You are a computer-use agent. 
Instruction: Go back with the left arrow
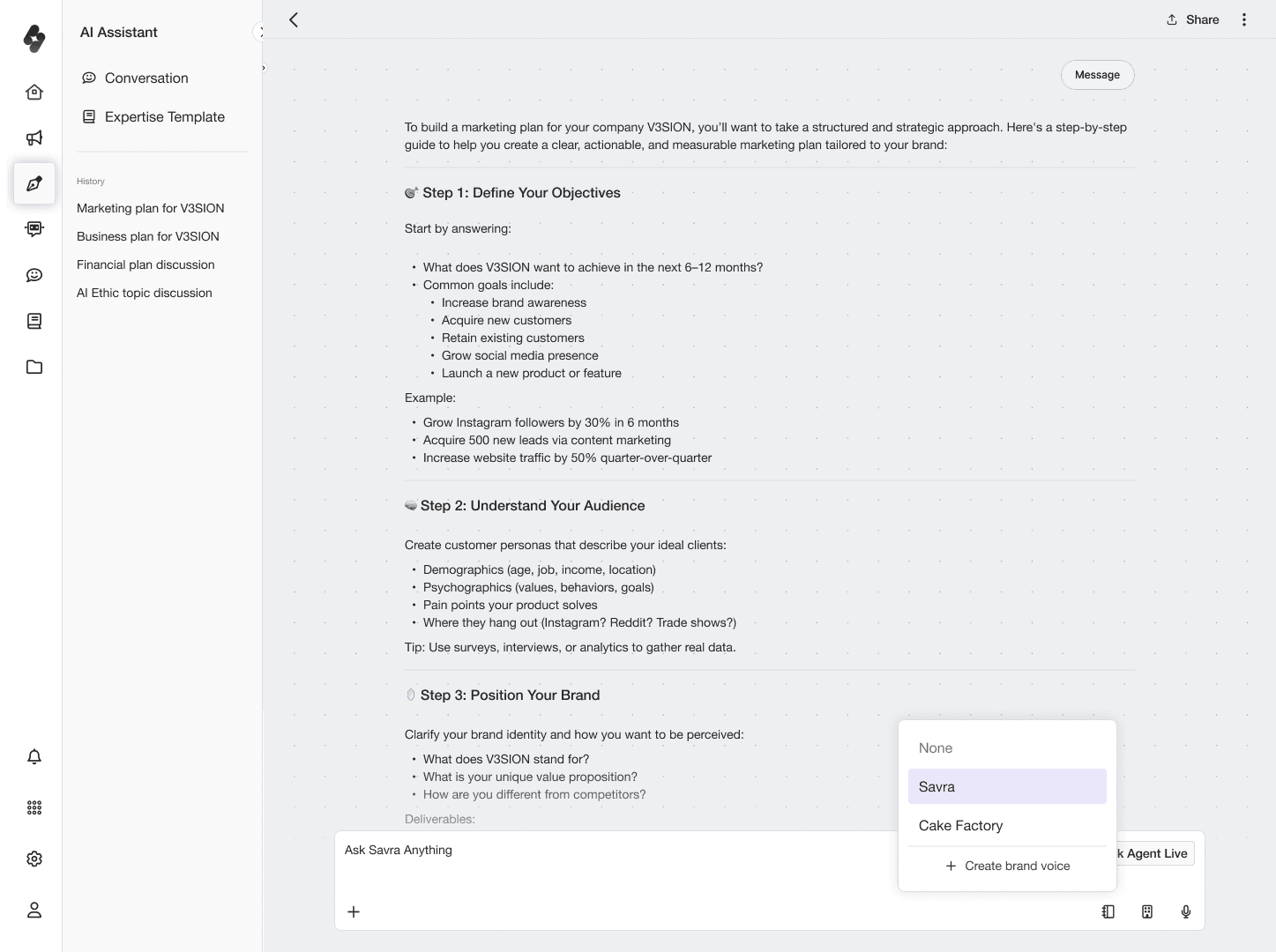click(294, 19)
